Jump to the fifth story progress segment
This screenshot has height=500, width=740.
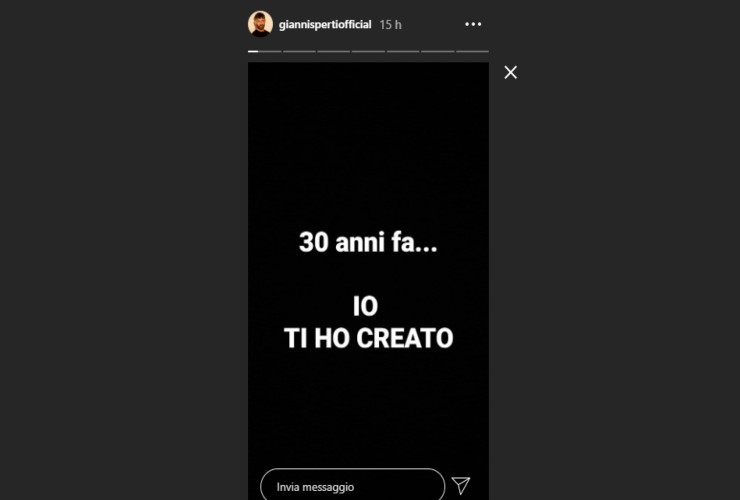click(403, 51)
